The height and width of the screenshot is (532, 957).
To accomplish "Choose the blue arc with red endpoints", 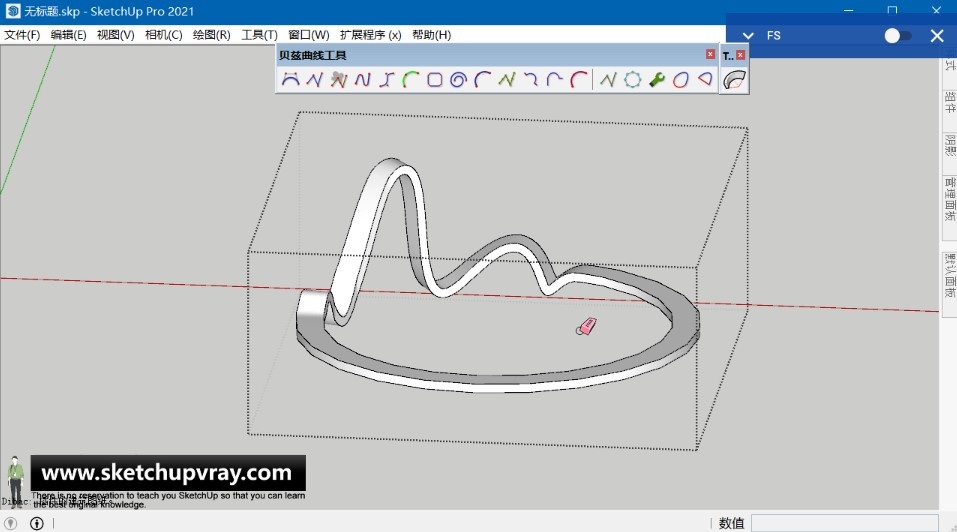I will (483, 80).
